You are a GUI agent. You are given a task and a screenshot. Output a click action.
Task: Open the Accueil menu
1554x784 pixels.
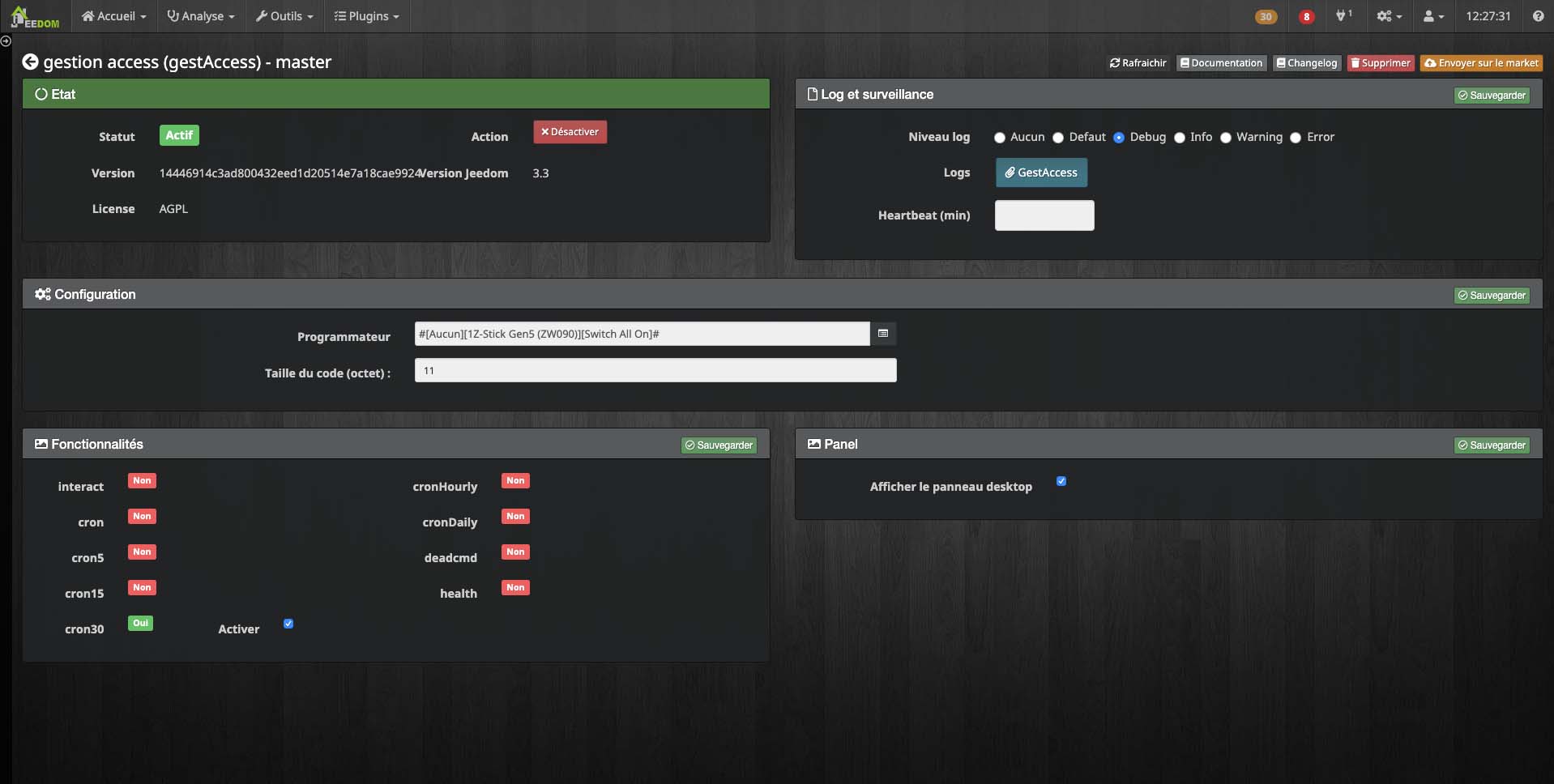pyautogui.click(x=114, y=16)
